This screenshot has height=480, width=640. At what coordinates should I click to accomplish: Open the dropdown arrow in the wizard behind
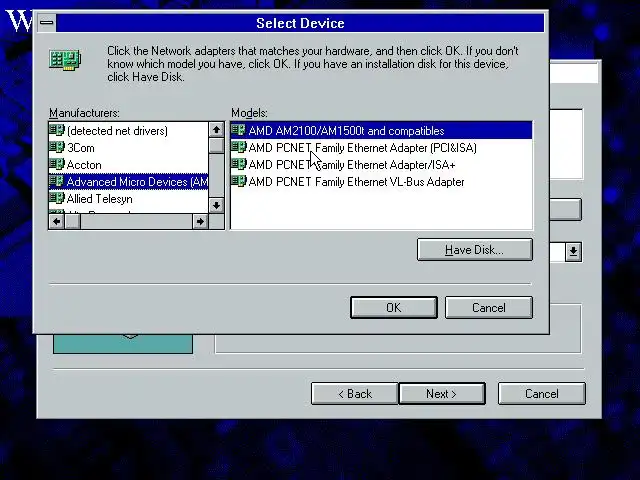point(573,251)
